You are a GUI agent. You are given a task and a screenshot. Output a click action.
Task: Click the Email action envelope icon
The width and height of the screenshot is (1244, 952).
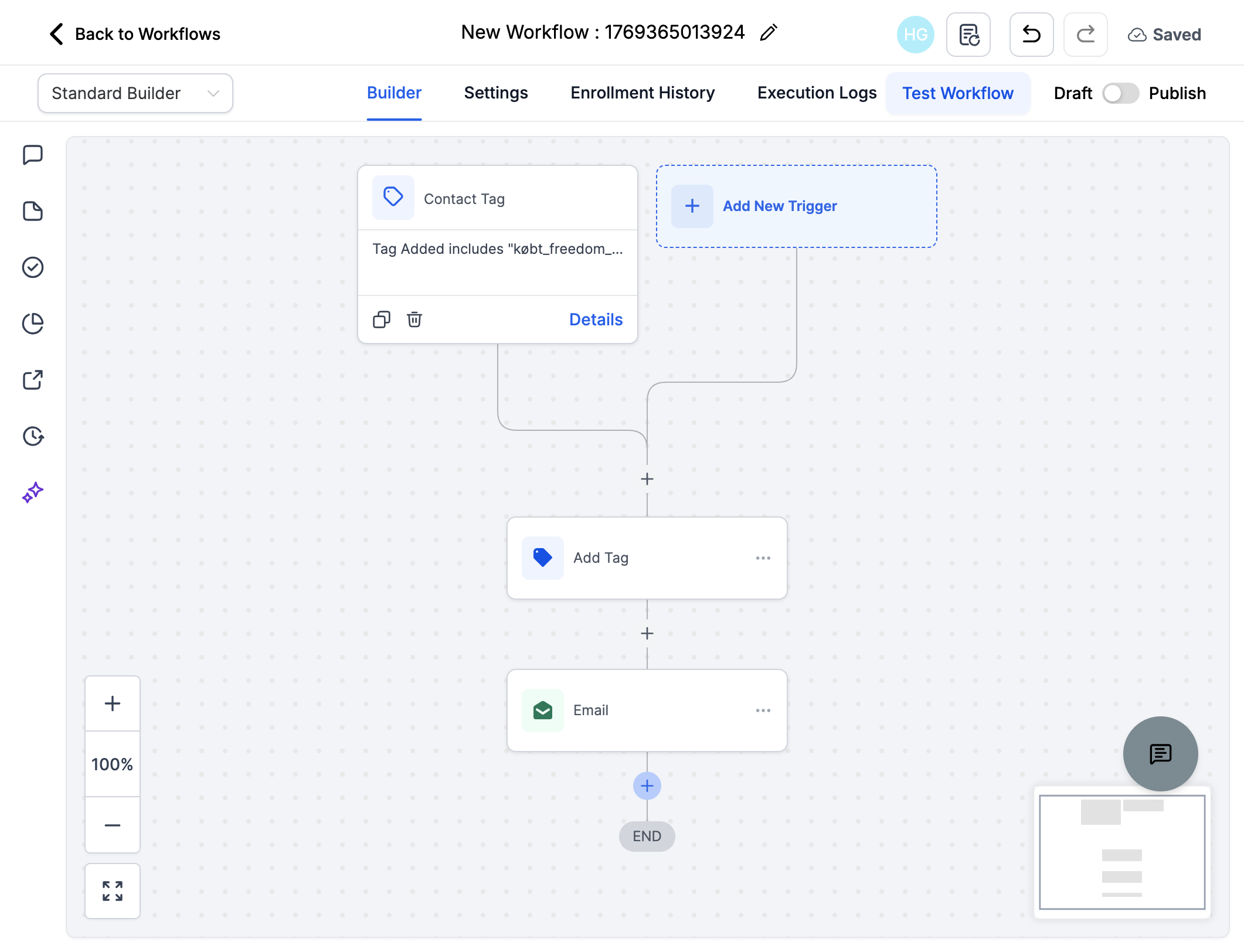(543, 710)
